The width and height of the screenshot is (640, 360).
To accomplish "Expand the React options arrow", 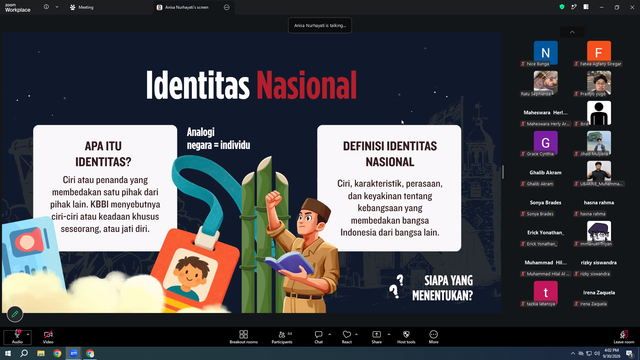I will tap(356, 334).
